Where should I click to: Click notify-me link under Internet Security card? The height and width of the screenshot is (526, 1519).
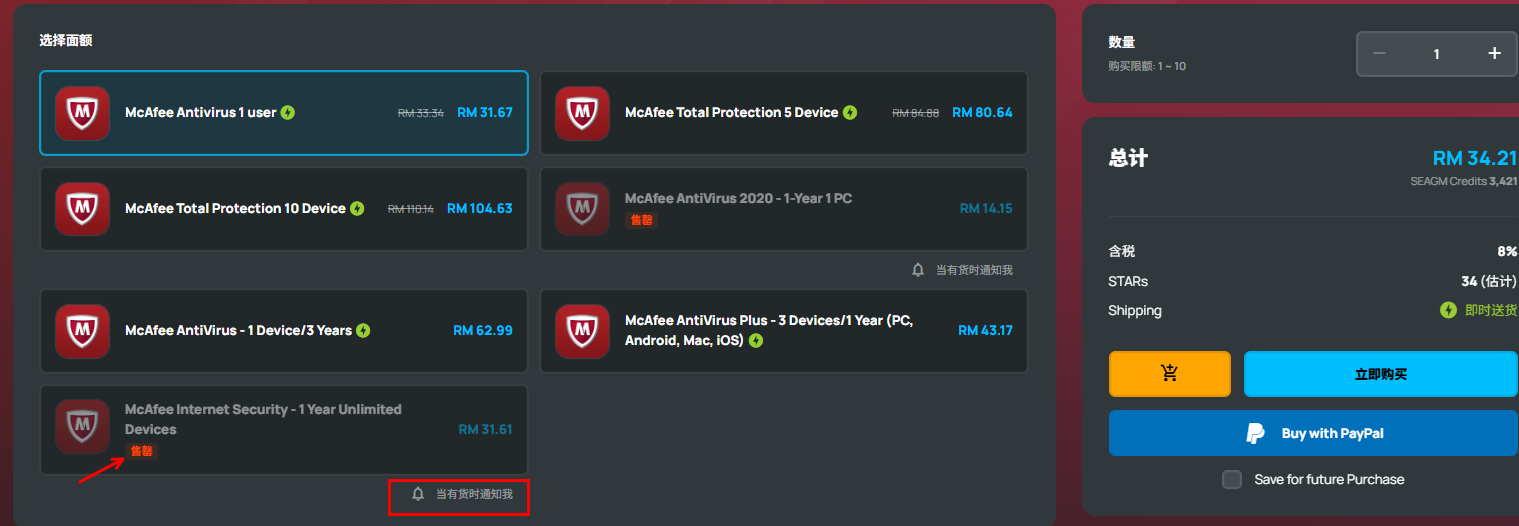474,494
